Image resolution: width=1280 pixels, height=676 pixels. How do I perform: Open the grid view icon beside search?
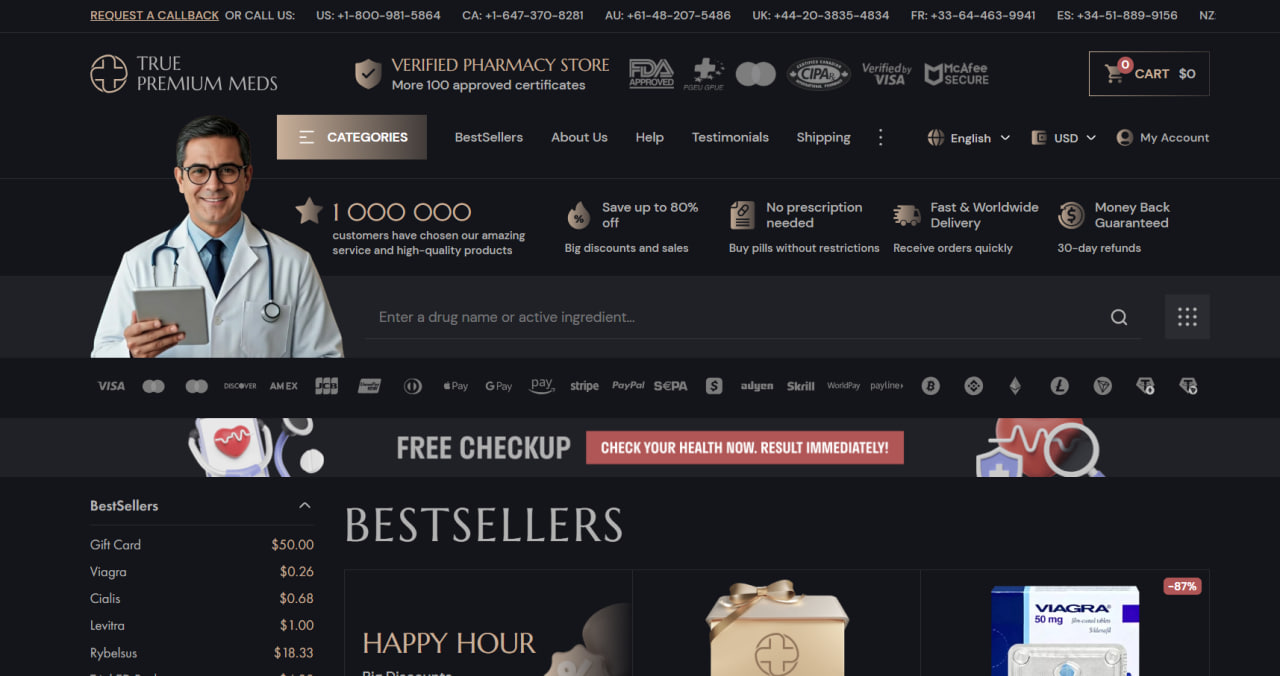coord(1187,317)
